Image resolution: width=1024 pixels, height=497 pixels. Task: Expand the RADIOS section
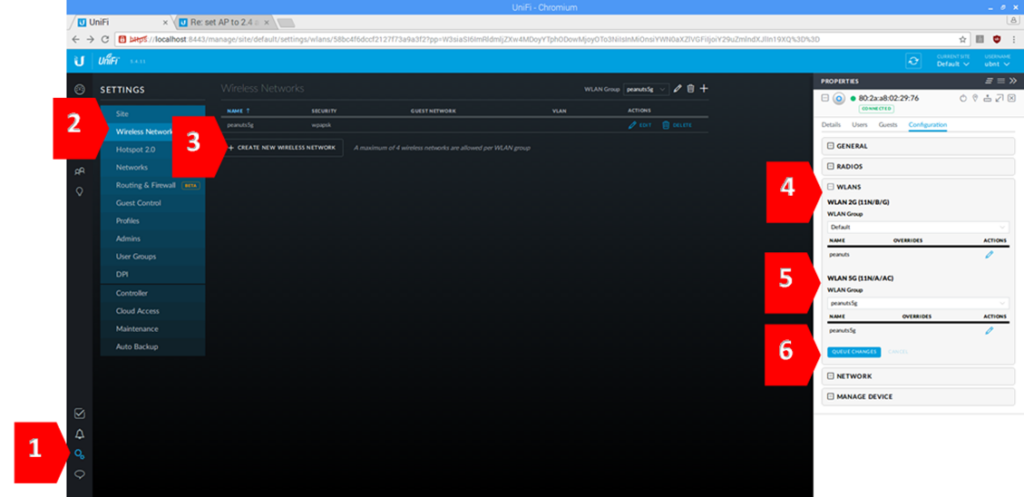point(918,167)
